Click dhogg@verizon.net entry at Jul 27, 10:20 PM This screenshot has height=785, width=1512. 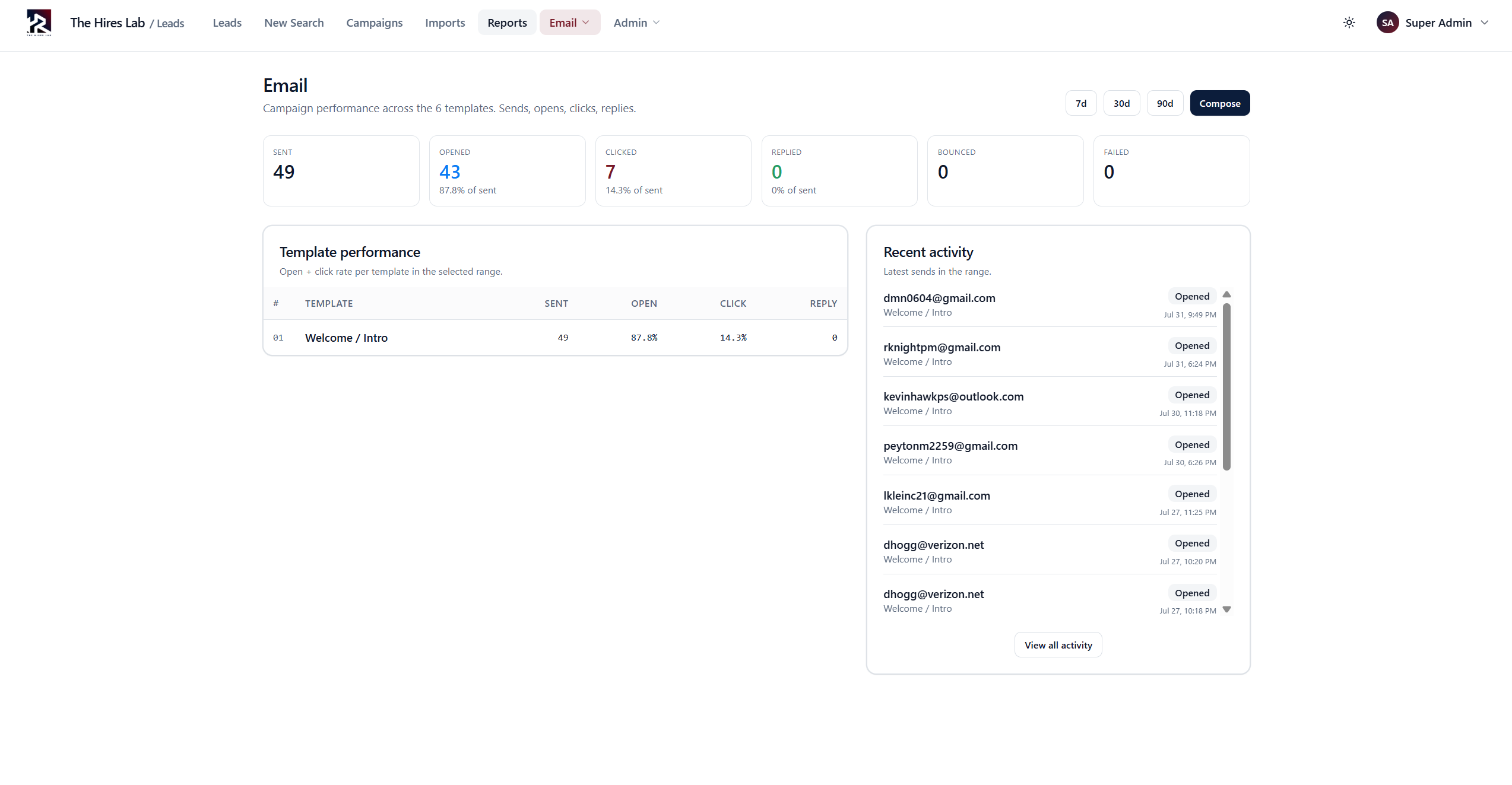(1050, 551)
